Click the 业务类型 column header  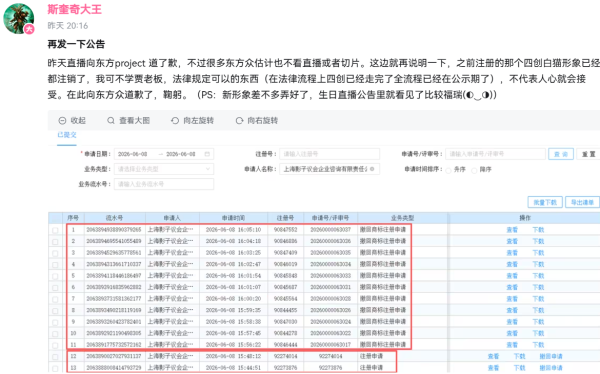point(403,218)
